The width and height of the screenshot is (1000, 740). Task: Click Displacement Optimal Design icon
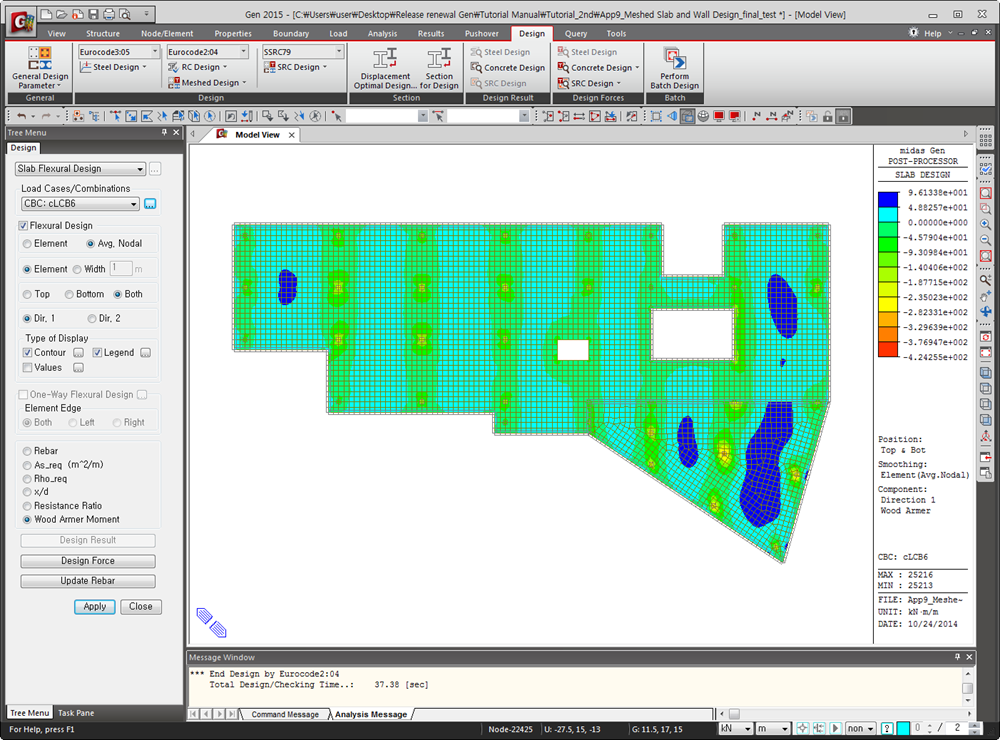point(385,68)
